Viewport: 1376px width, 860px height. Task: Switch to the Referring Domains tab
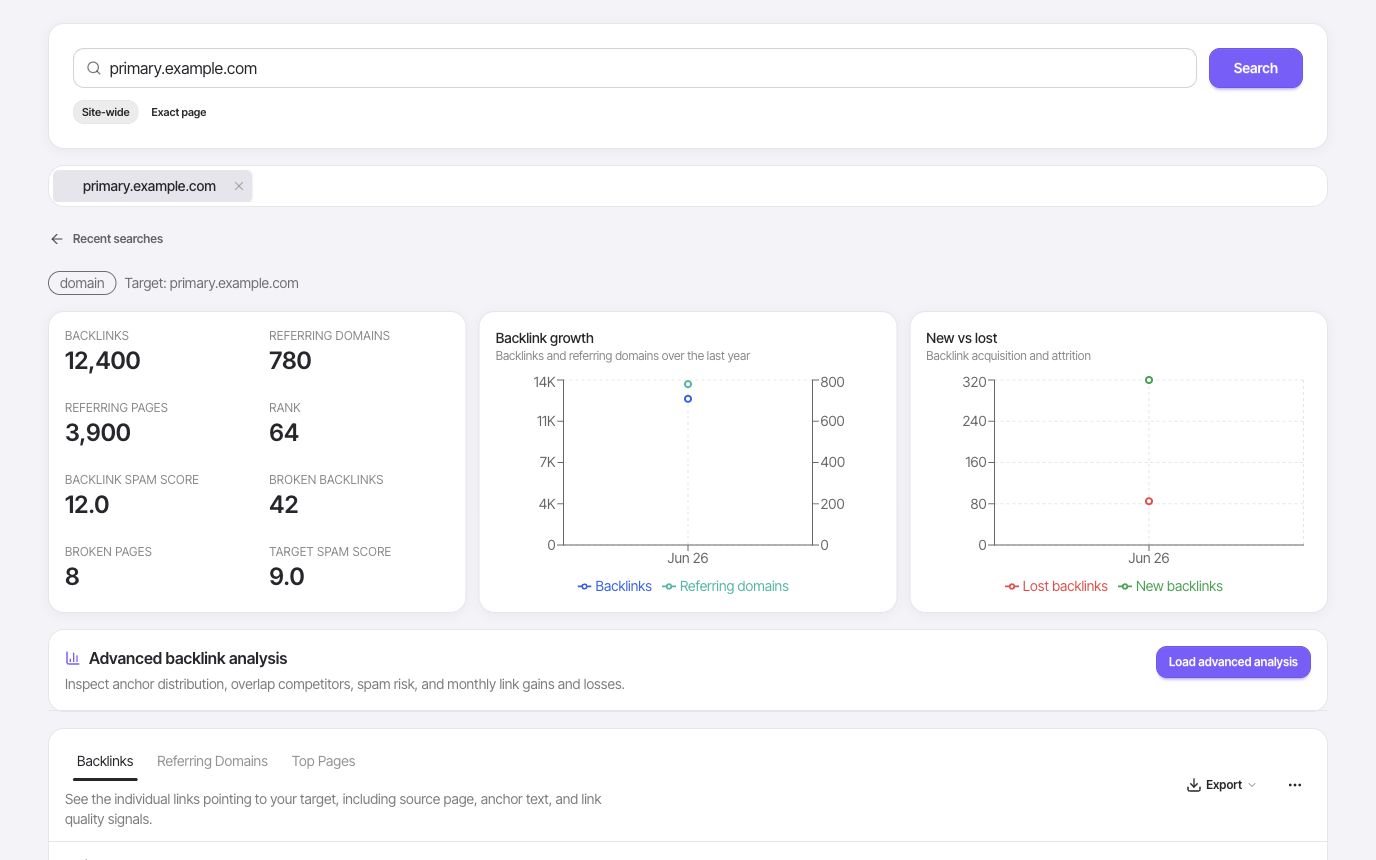click(212, 761)
